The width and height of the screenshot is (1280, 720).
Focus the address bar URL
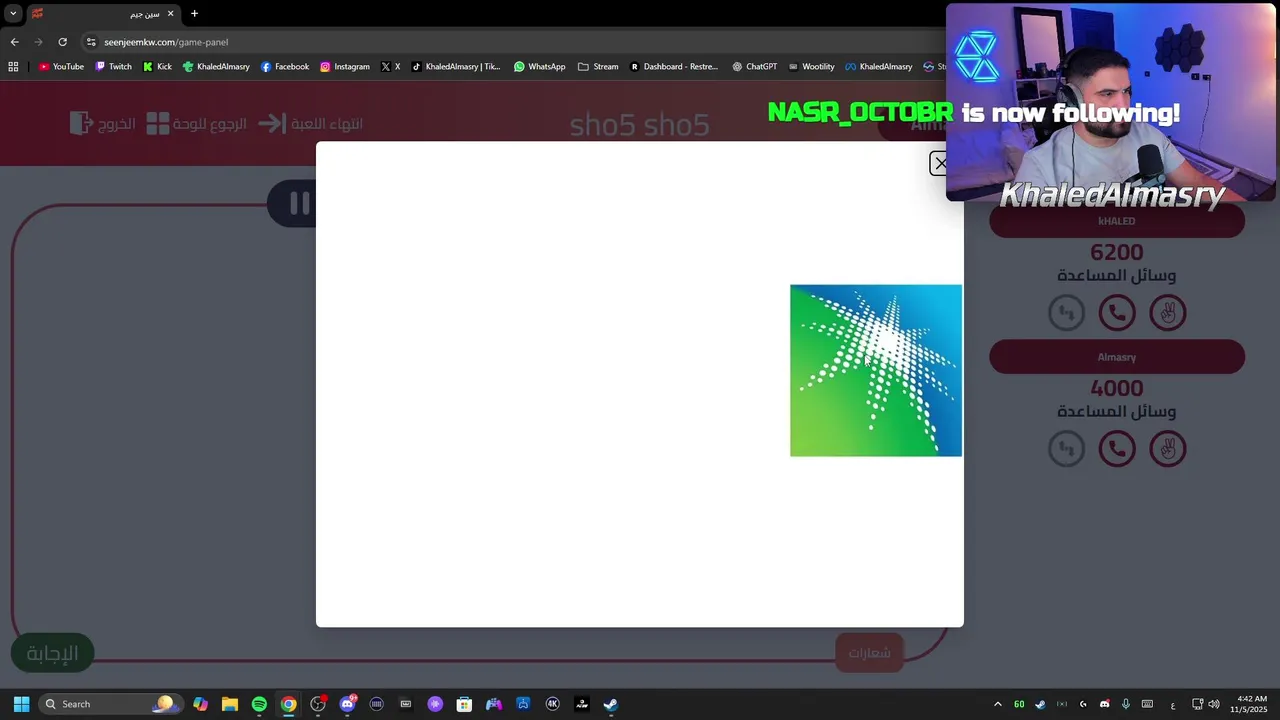166,42
